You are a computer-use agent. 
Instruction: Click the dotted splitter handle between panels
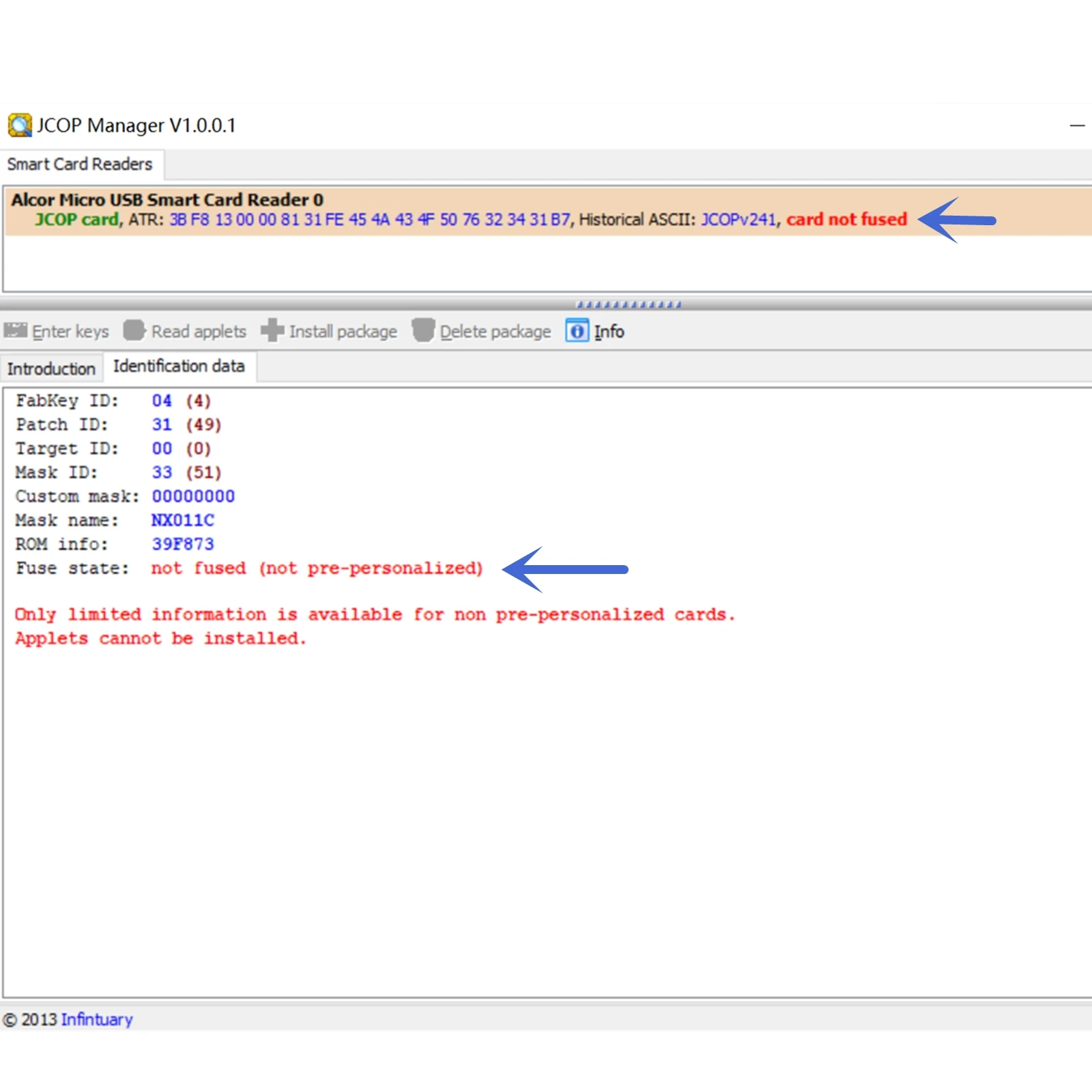tap(628, 304)
